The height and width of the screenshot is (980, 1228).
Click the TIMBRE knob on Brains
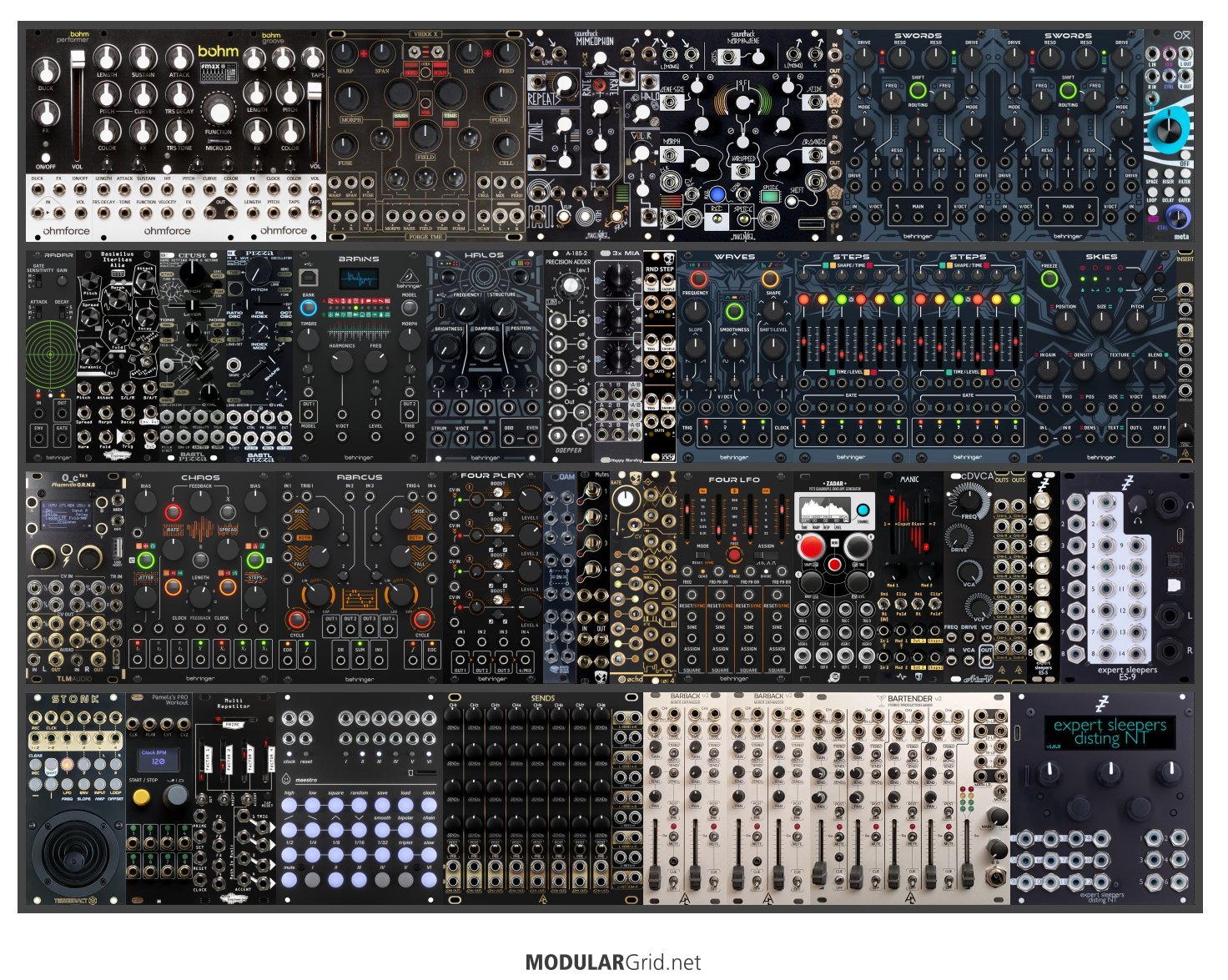pyautogui.click(x=309, y=340)
